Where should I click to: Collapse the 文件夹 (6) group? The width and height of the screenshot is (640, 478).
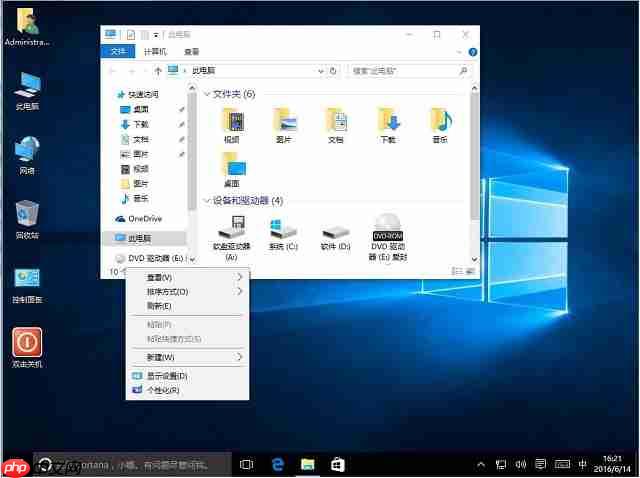pyautogui.click(x=207, y=94)
